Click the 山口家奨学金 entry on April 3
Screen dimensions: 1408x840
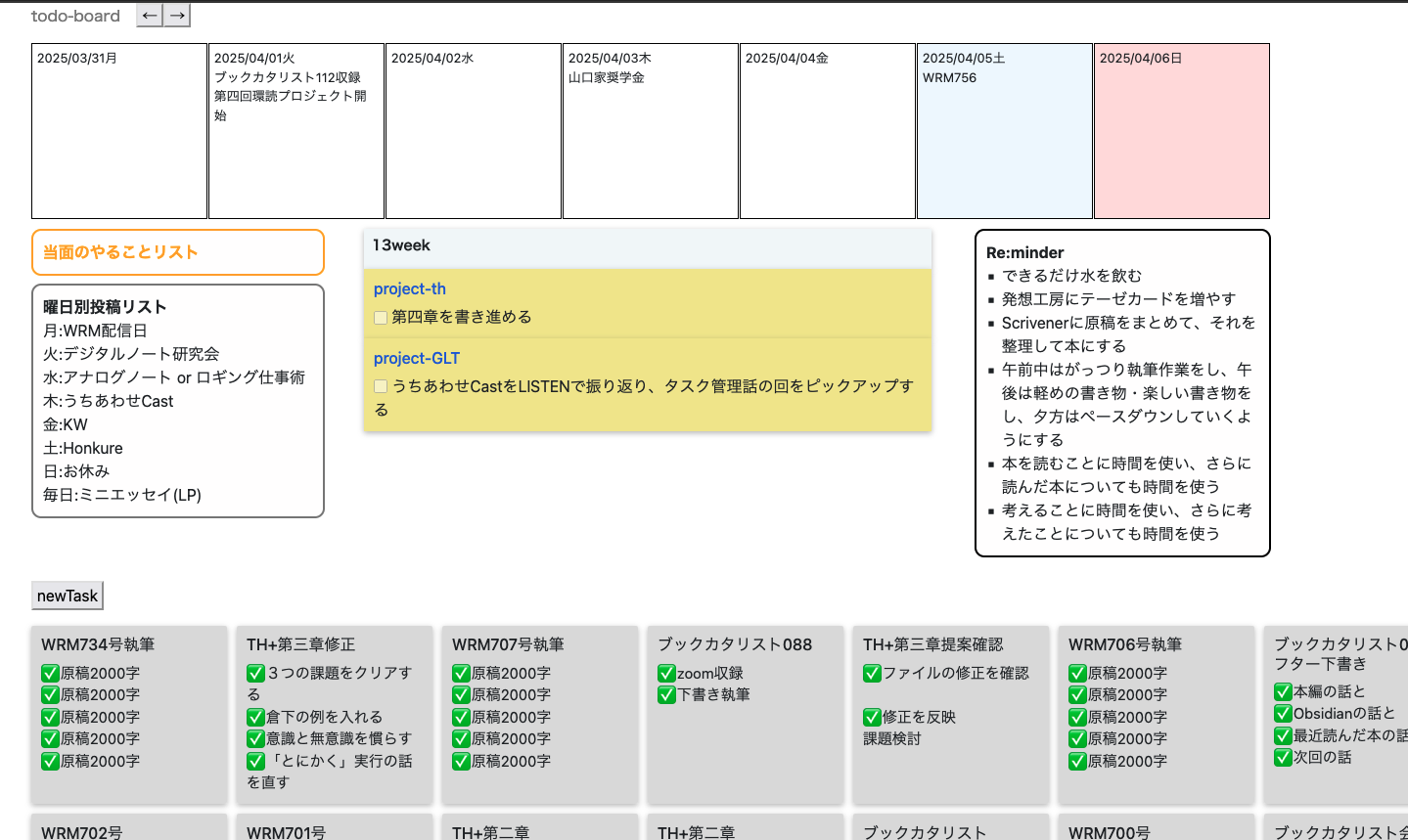point(607,77)
